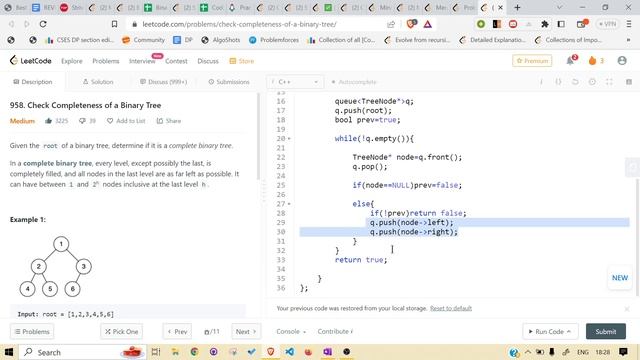This screenshot has height=360, width=640.
Task: Click the reset code arrow icon
Action: point(575,82)
